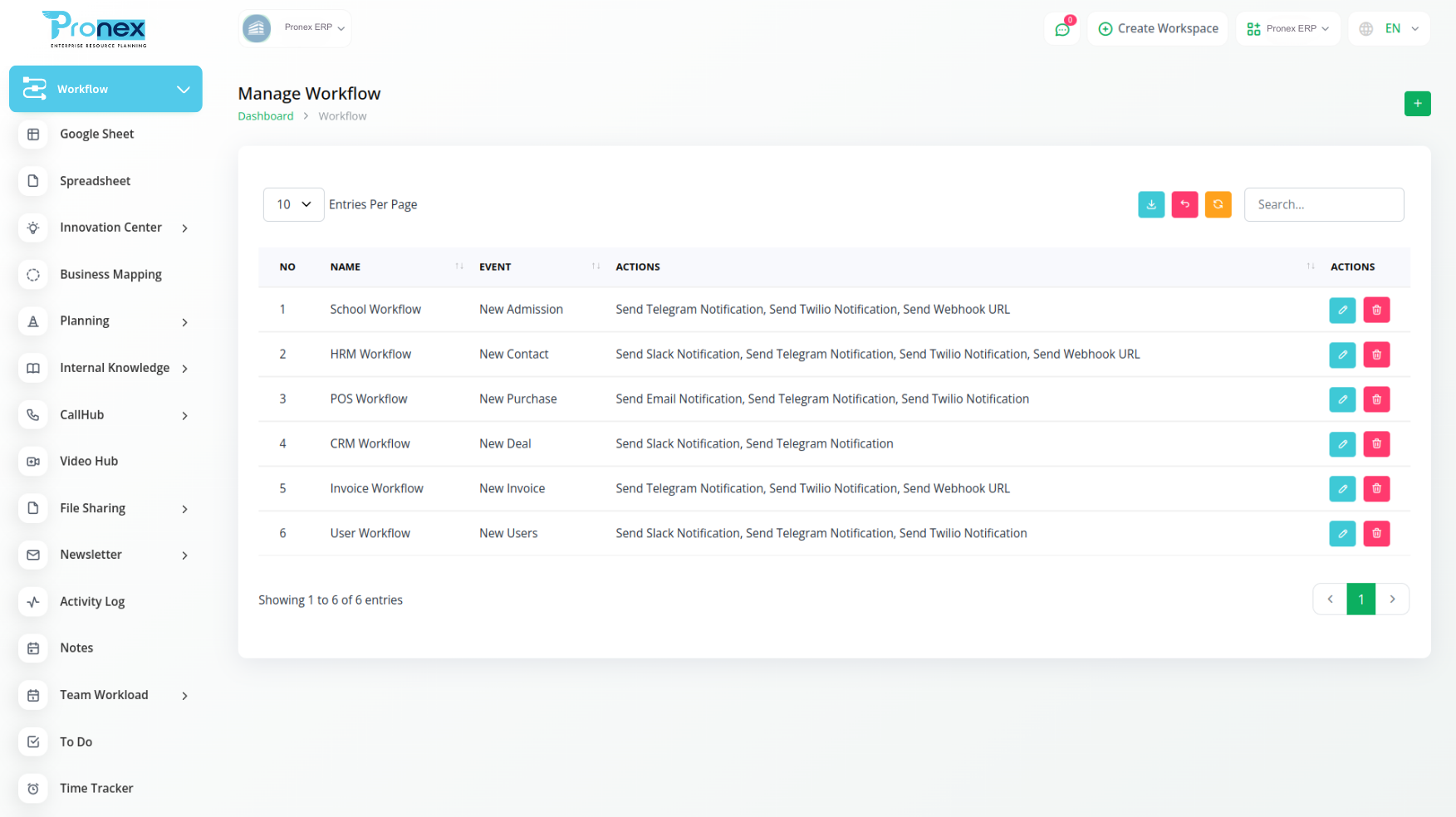The height and width of the screenshot is (817, 1456).
Task: Click the Time Tracker clock icon
Action: click(x=33, y=789)
